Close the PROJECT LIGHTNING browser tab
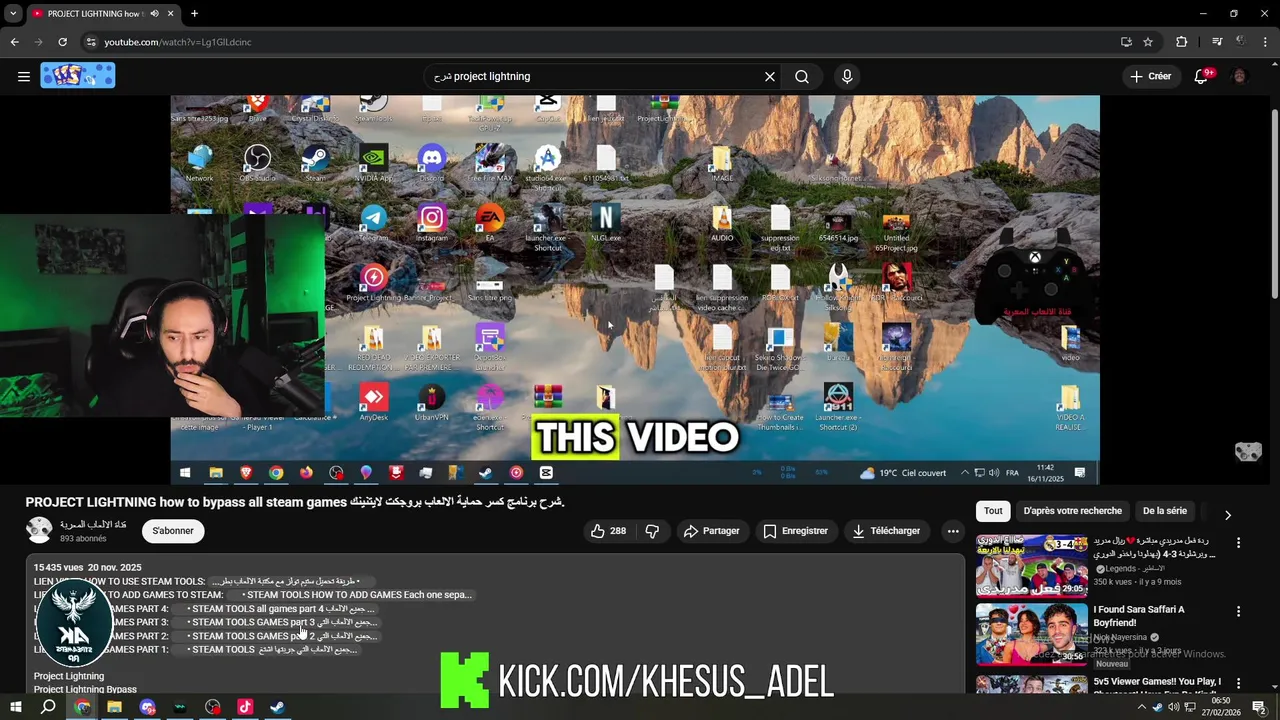Image resolution: width=1280 pixels, height=720 pixels. click(171, 14)
